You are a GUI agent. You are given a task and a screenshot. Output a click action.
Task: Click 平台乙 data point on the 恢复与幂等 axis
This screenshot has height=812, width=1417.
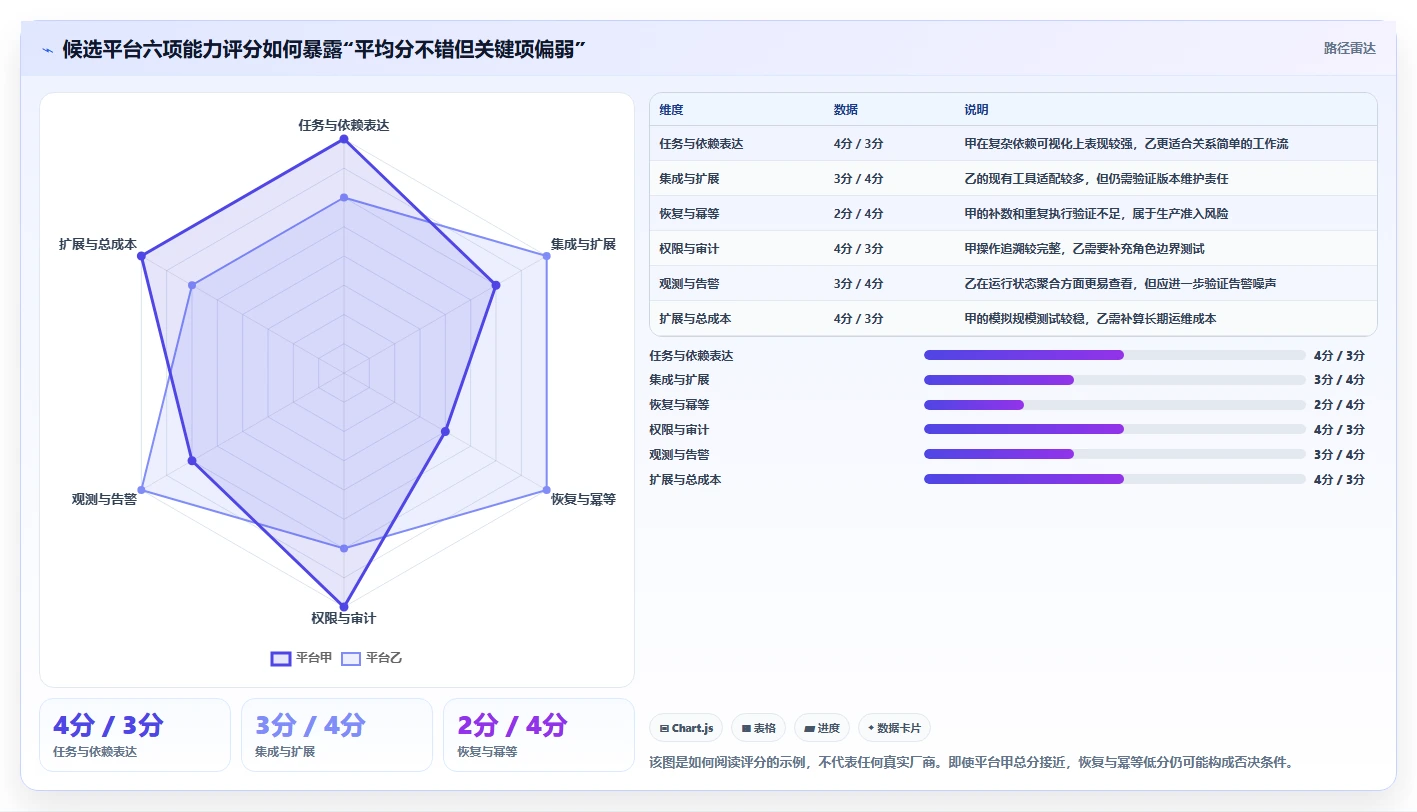[546, 490]
